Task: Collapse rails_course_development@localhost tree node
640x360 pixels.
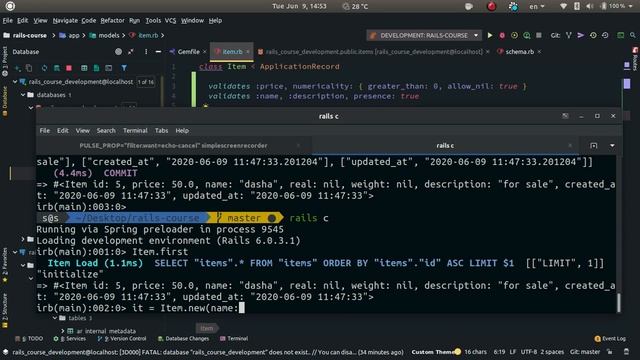Action: click(15, 82)
